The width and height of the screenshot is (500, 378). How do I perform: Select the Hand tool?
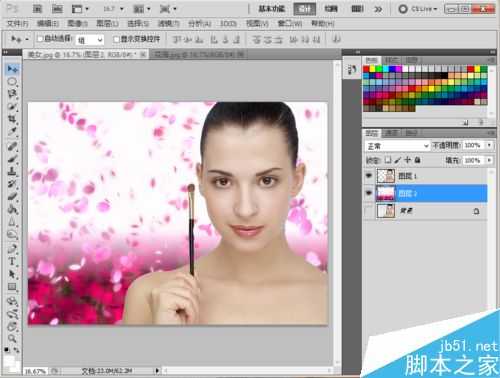click(12, 327)
